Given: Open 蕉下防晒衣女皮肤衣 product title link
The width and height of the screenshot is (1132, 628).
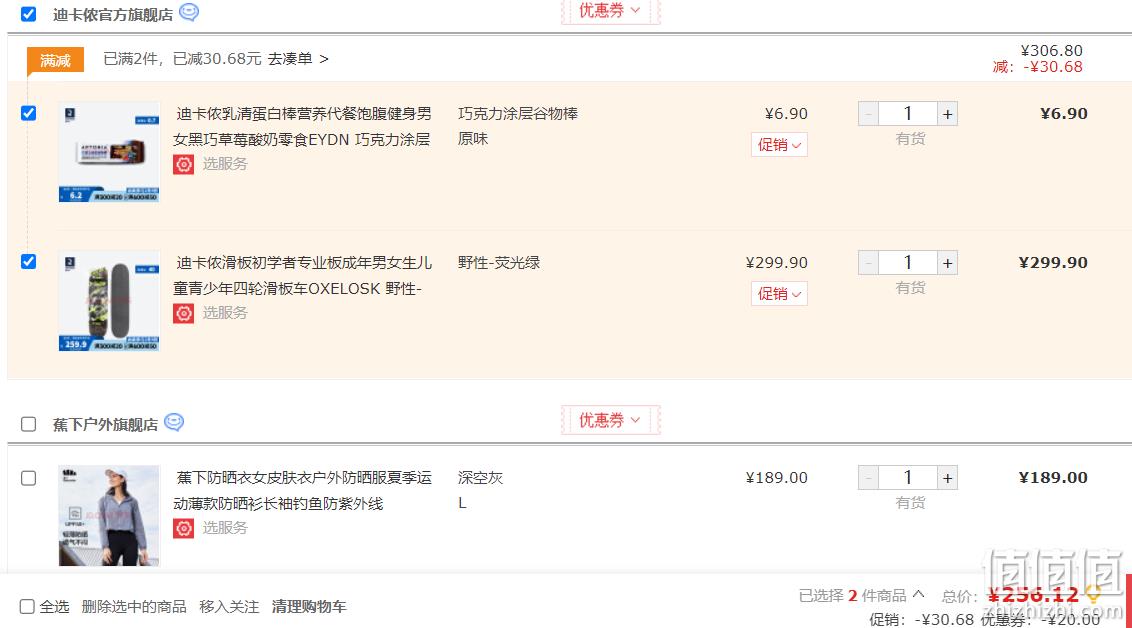Looking at the screenshot, I should coord(302,491).
